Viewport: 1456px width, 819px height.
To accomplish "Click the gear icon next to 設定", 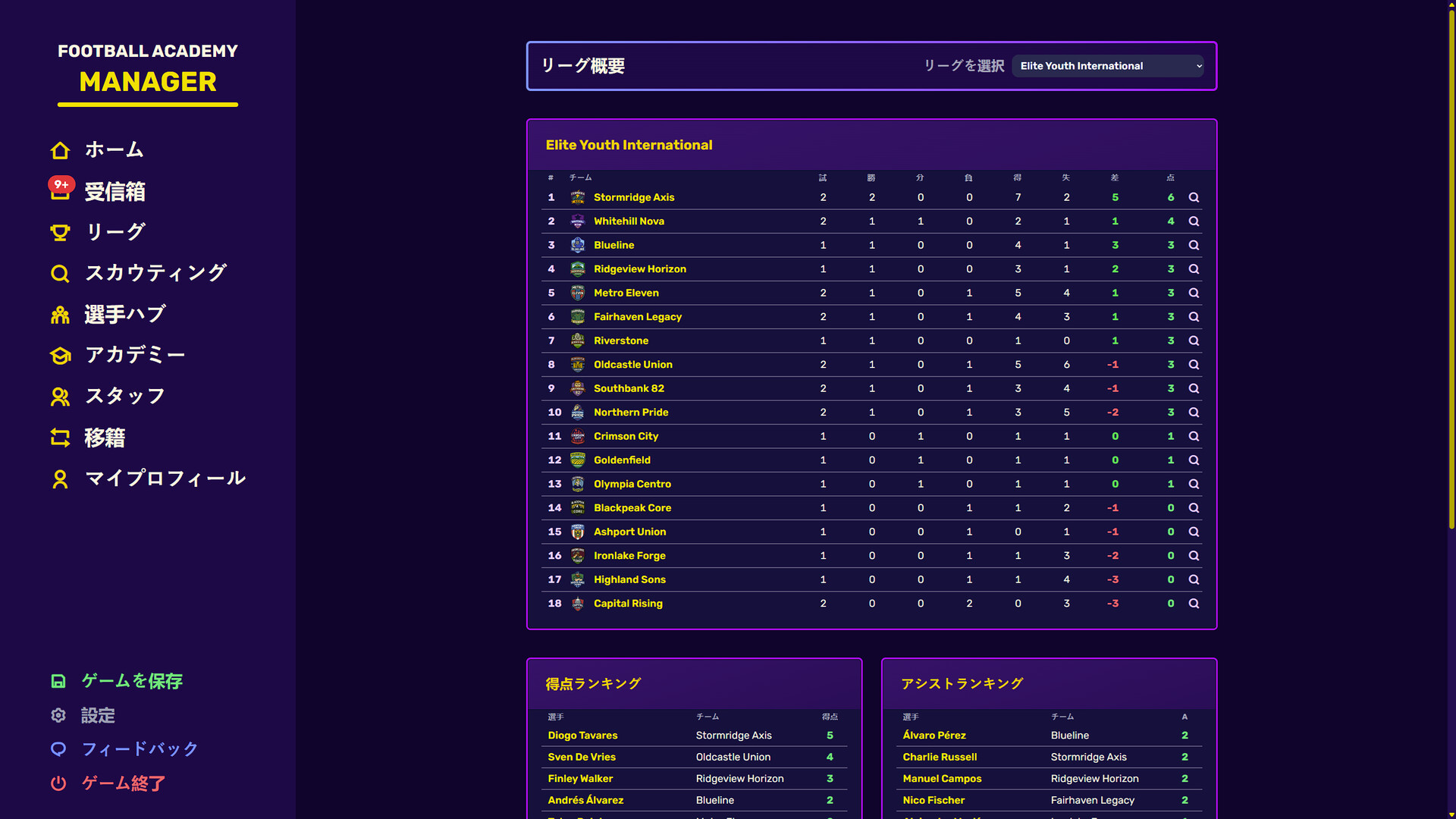I will coord(58,715).
